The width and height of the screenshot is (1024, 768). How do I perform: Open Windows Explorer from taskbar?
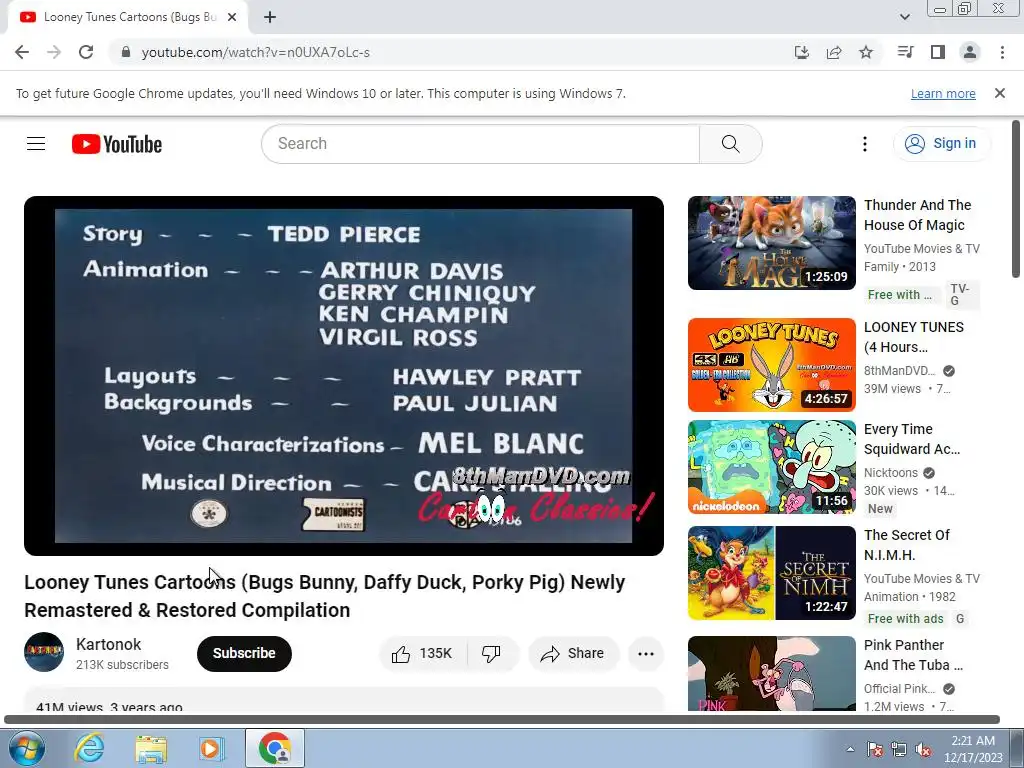[x=151, y=748]
